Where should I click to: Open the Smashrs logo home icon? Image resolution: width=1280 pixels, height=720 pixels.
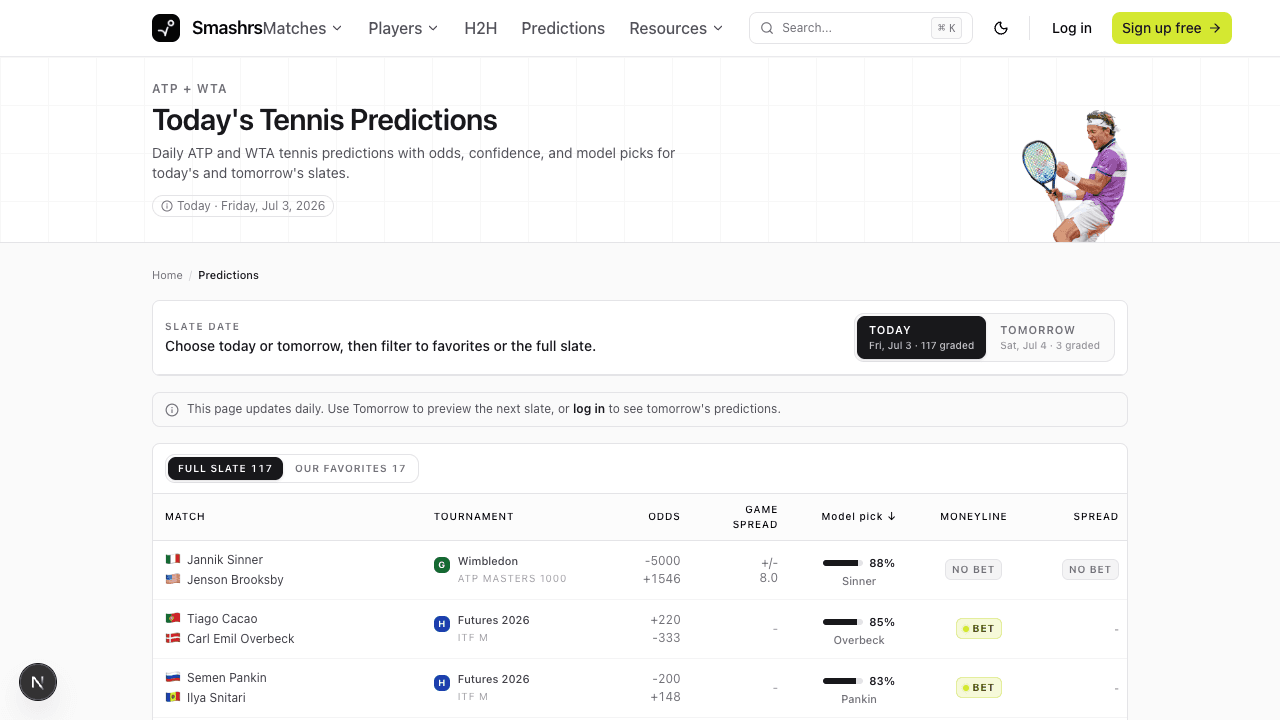click(x=166, y=28)
